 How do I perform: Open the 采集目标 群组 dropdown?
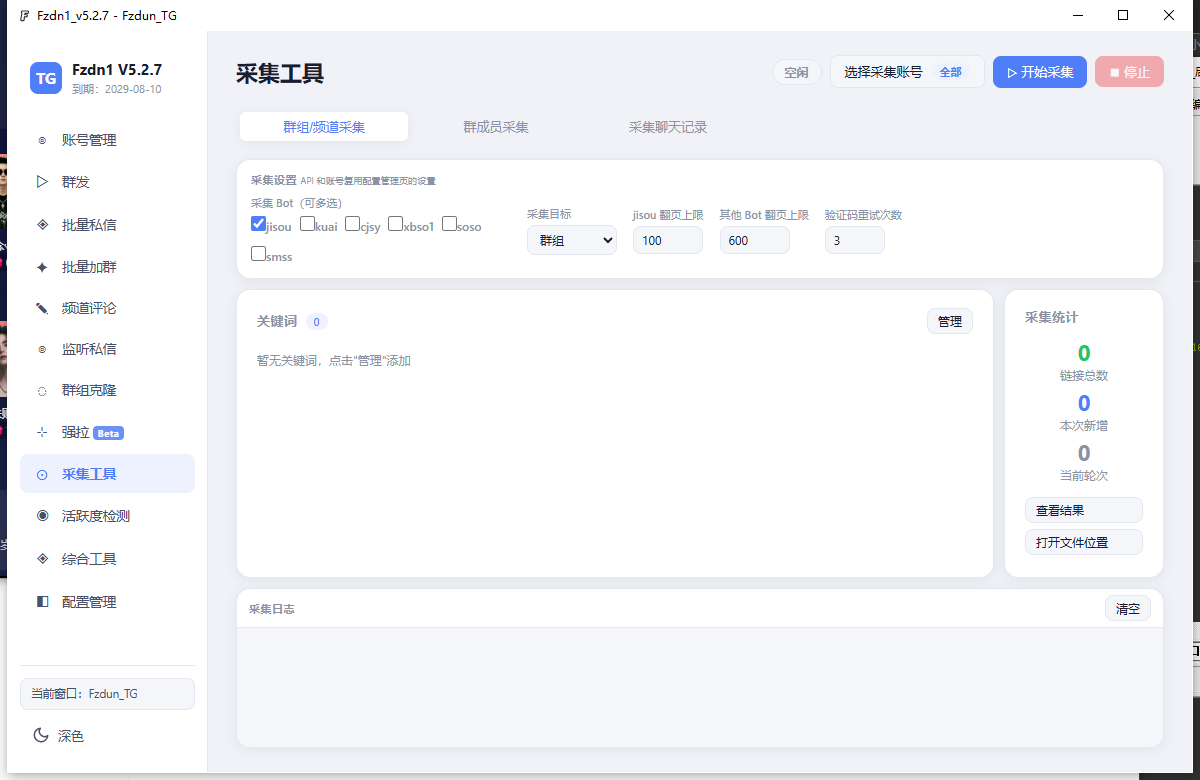click(572, 240)
